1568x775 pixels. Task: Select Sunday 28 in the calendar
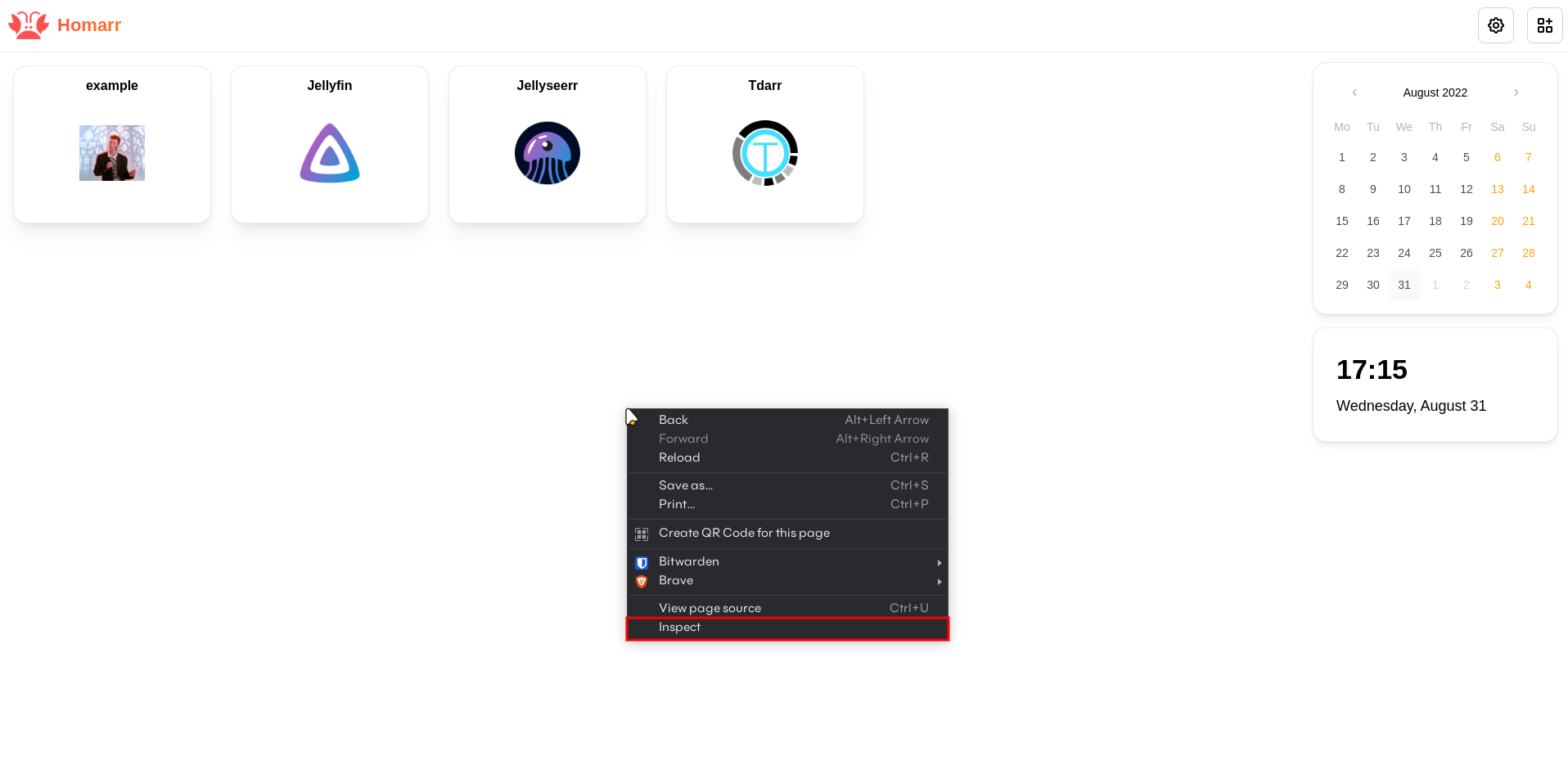[x=1529, y=253]
